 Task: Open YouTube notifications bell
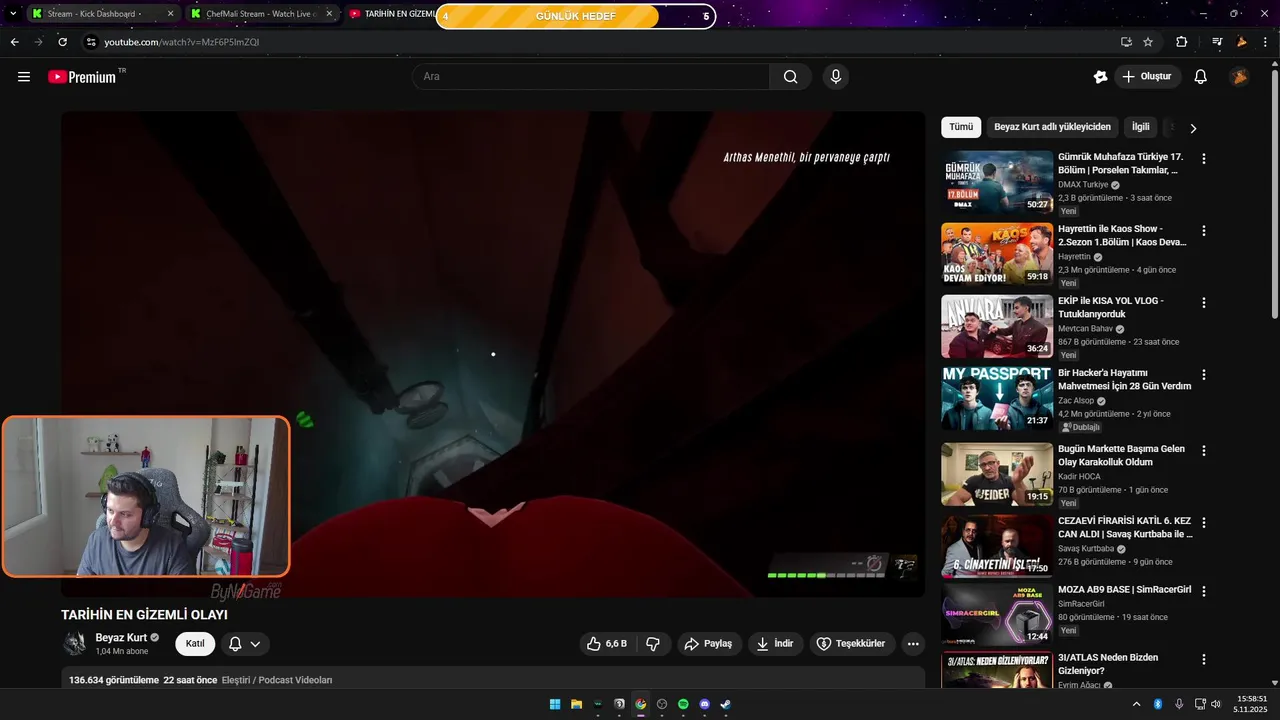(x=1201, y=77)
